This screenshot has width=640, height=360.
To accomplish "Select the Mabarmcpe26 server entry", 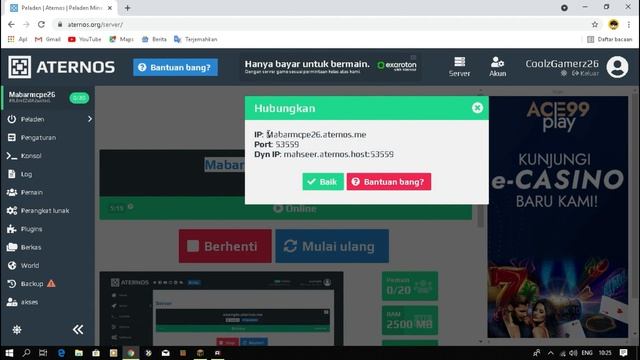I will (48, 98).
